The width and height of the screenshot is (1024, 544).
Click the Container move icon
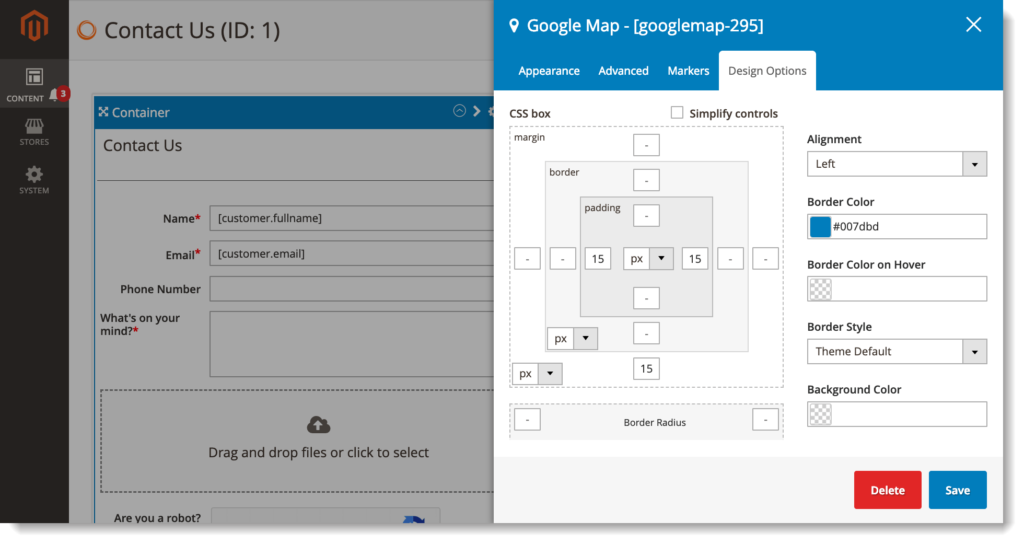coord(103,112)
